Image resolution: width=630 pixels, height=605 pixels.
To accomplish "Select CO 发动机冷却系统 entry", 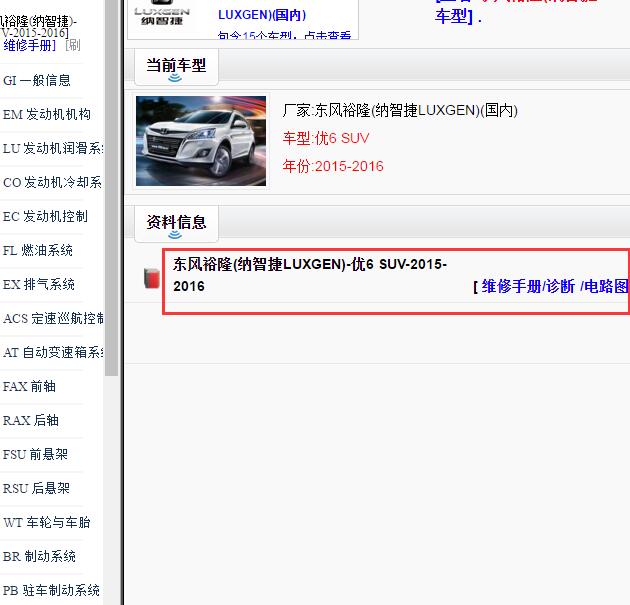I will 52,182.
